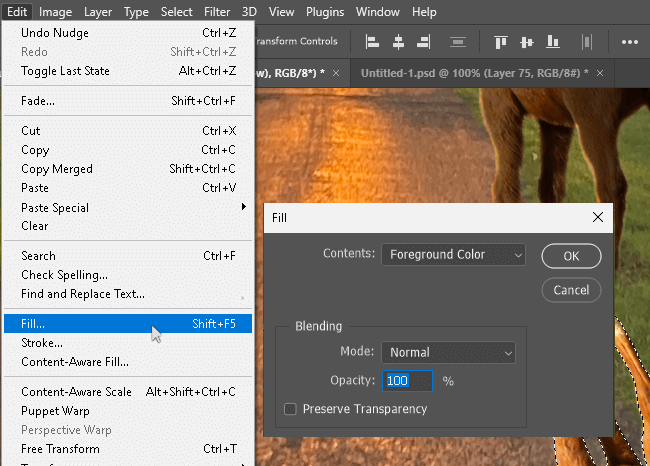Open the Window menu
The width and height of the screenshot is (650, 466).
click(377, 12)
